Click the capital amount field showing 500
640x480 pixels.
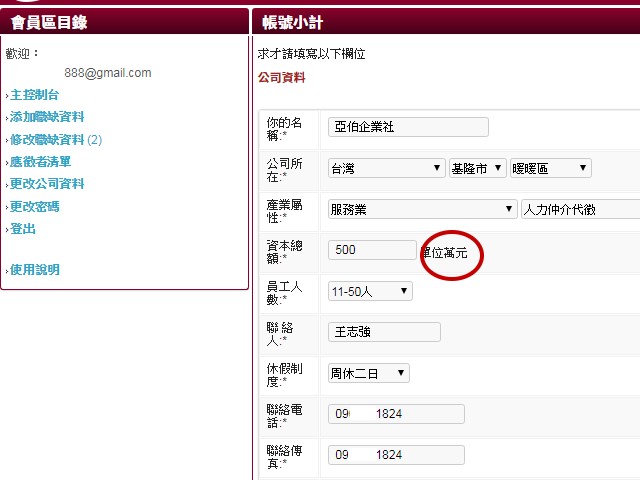click(x=372, y=250)
